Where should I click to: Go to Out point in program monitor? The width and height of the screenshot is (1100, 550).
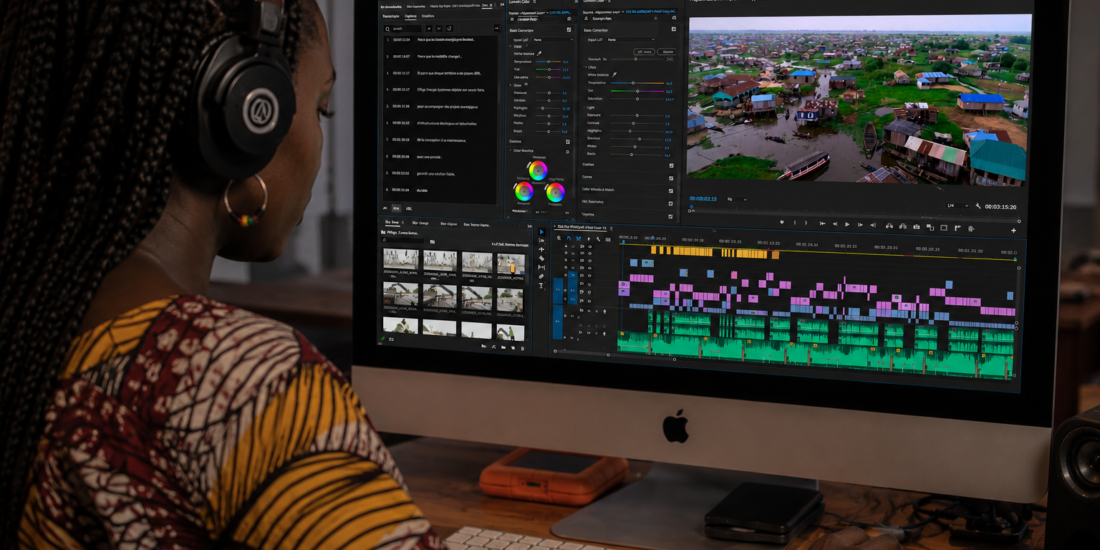click(873, 224)
